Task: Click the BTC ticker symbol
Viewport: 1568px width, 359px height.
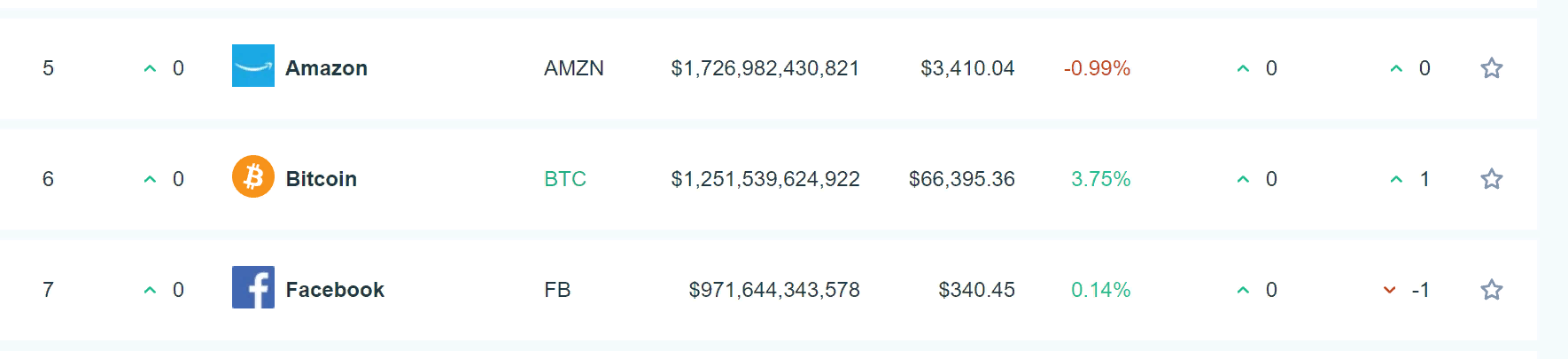Action: pyautogui.click(x=565, y=179)
